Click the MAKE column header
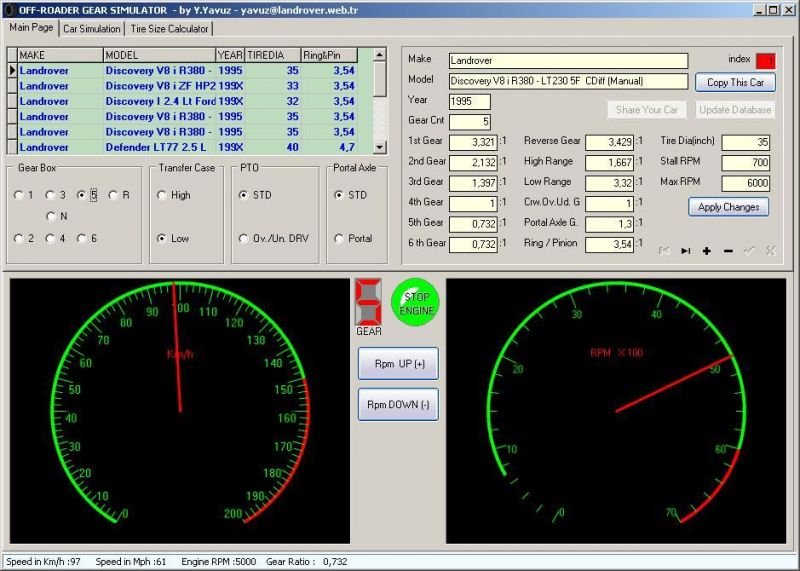Image resolution: width=800 pixels, height=571 pixels. click(x=60, y=55)
